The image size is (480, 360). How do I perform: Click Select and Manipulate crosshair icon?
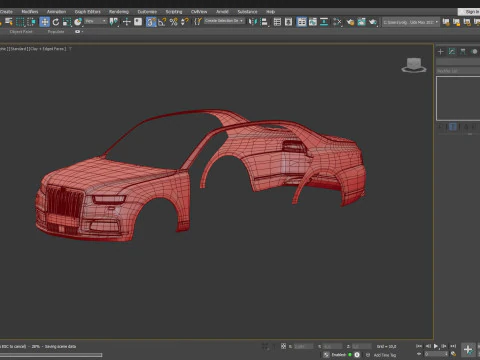(x=126, y=22)
